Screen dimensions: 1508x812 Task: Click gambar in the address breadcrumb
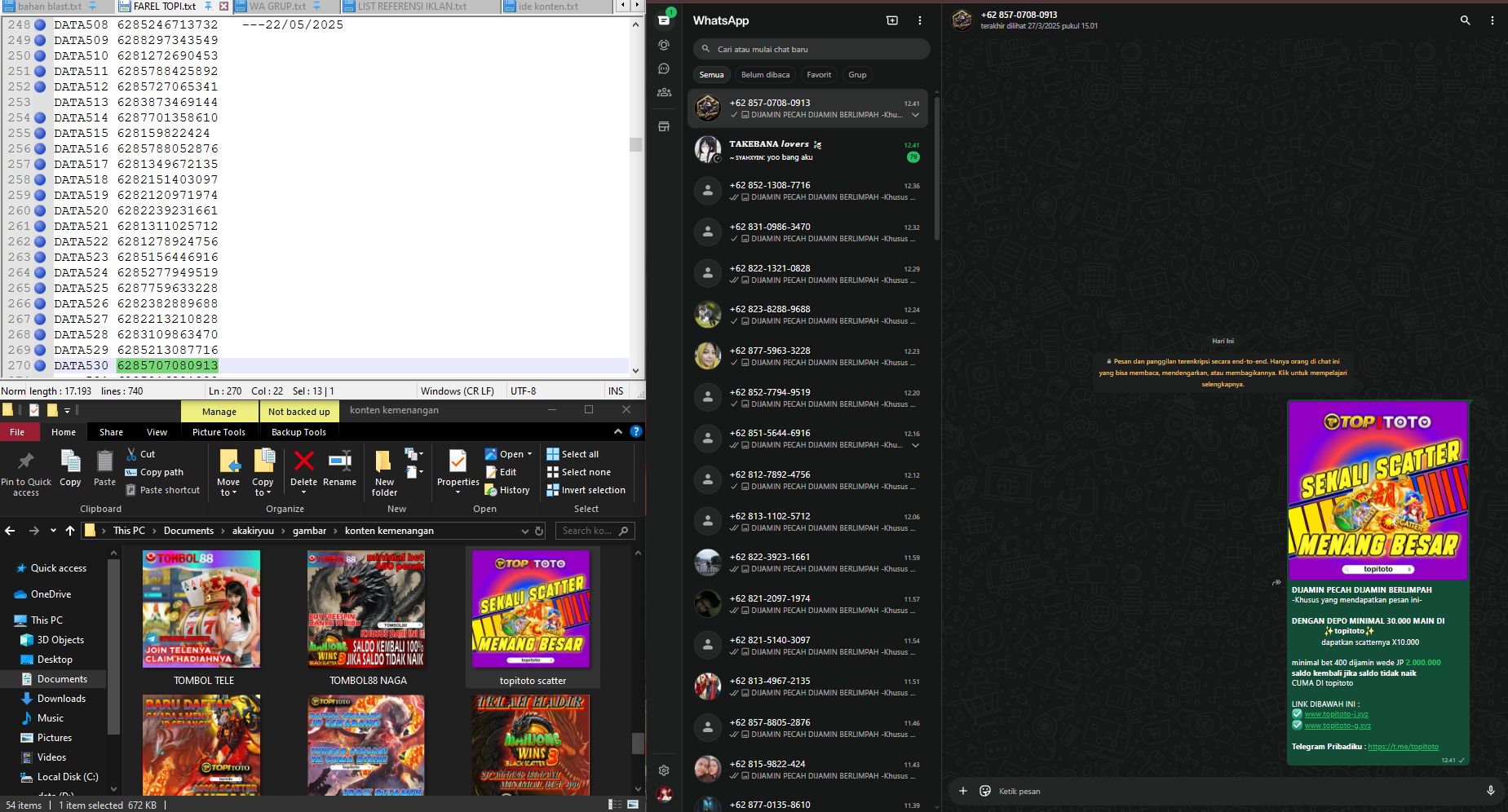click(x=309, y=531)
